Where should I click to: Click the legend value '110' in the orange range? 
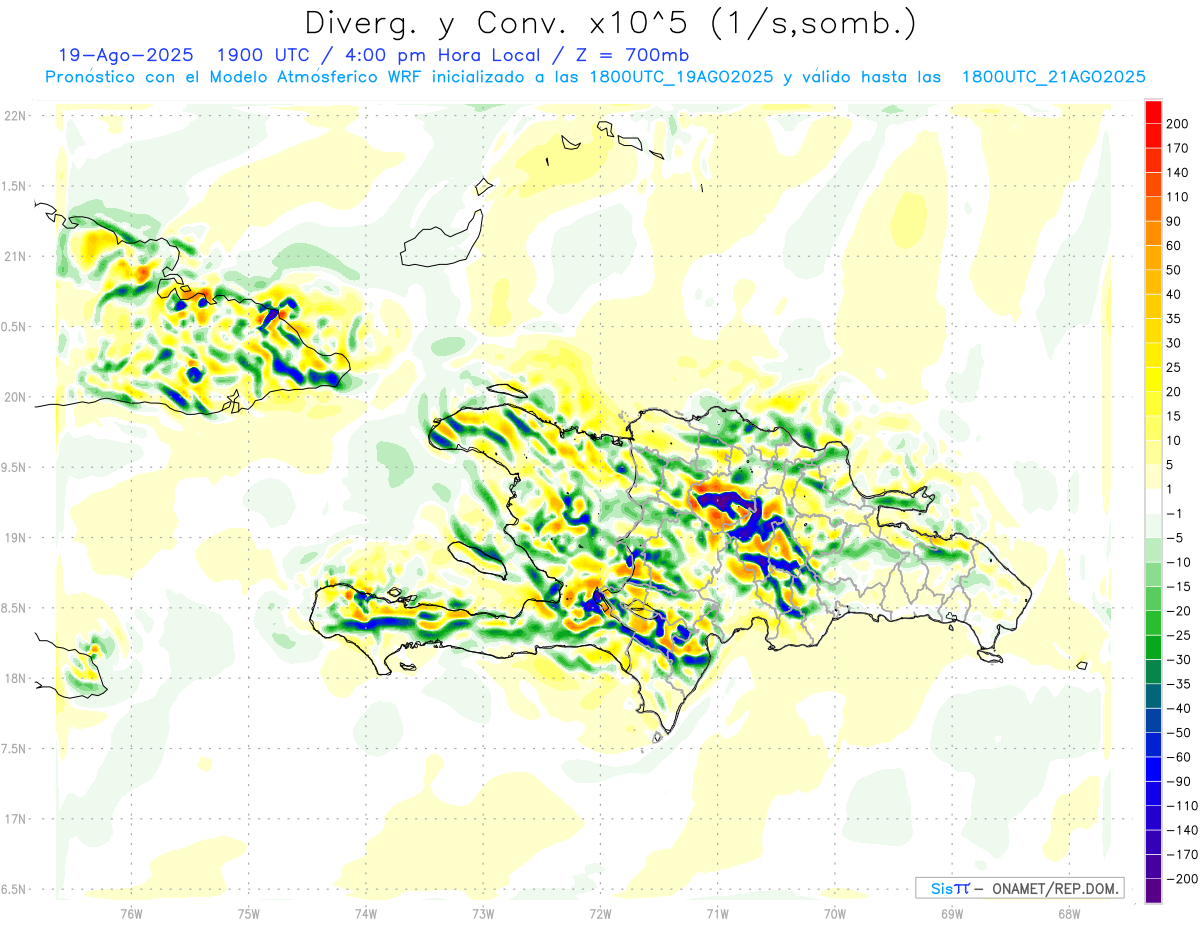coord(1178,197)
